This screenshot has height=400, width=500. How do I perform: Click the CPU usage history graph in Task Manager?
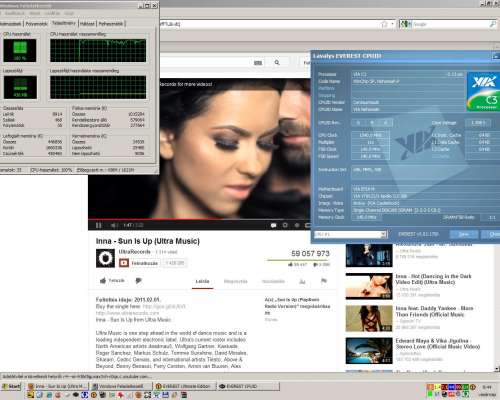(98, 50)
